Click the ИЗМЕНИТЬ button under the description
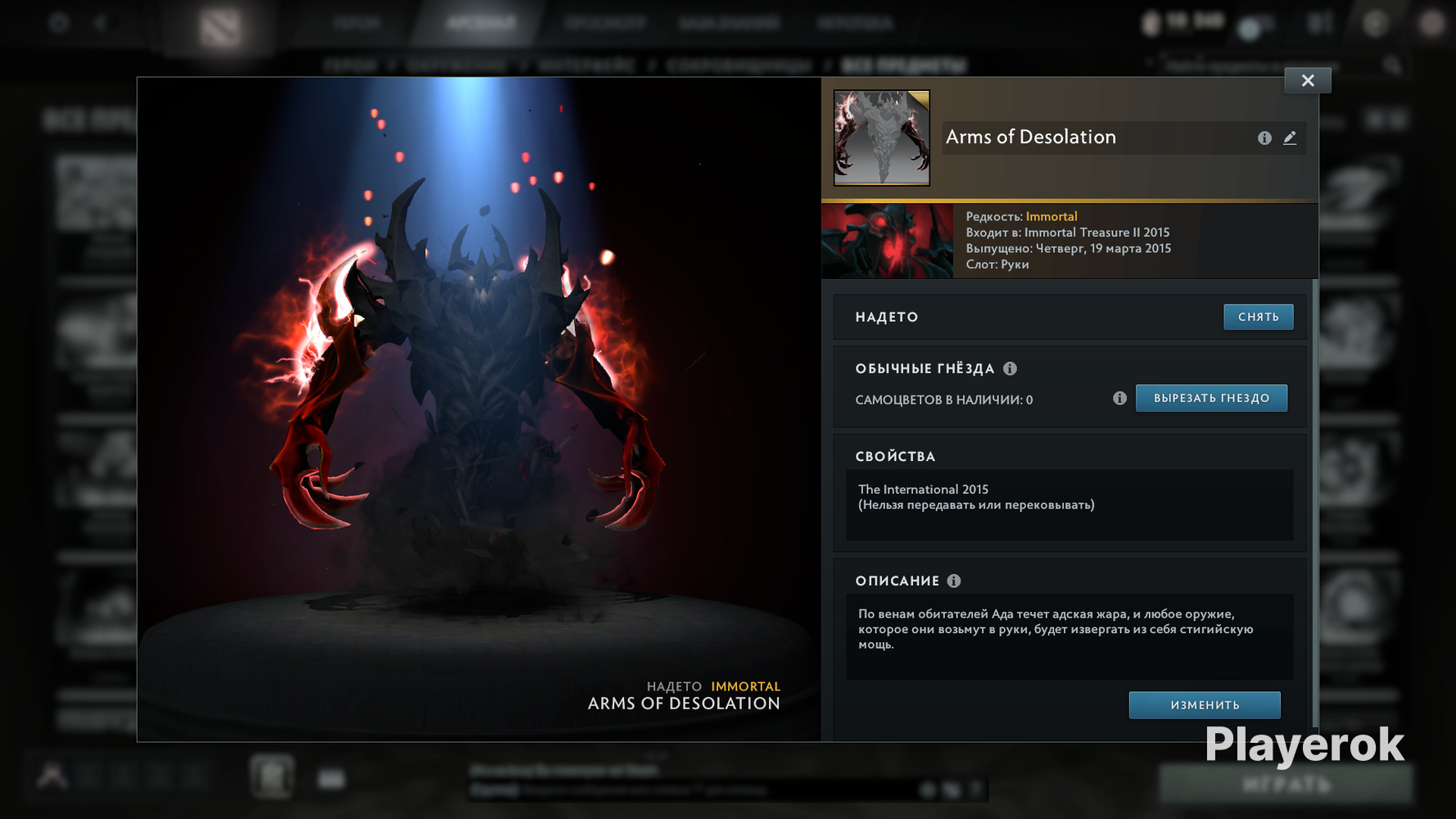This screenshot has width=1456, height=819. 1205,705
